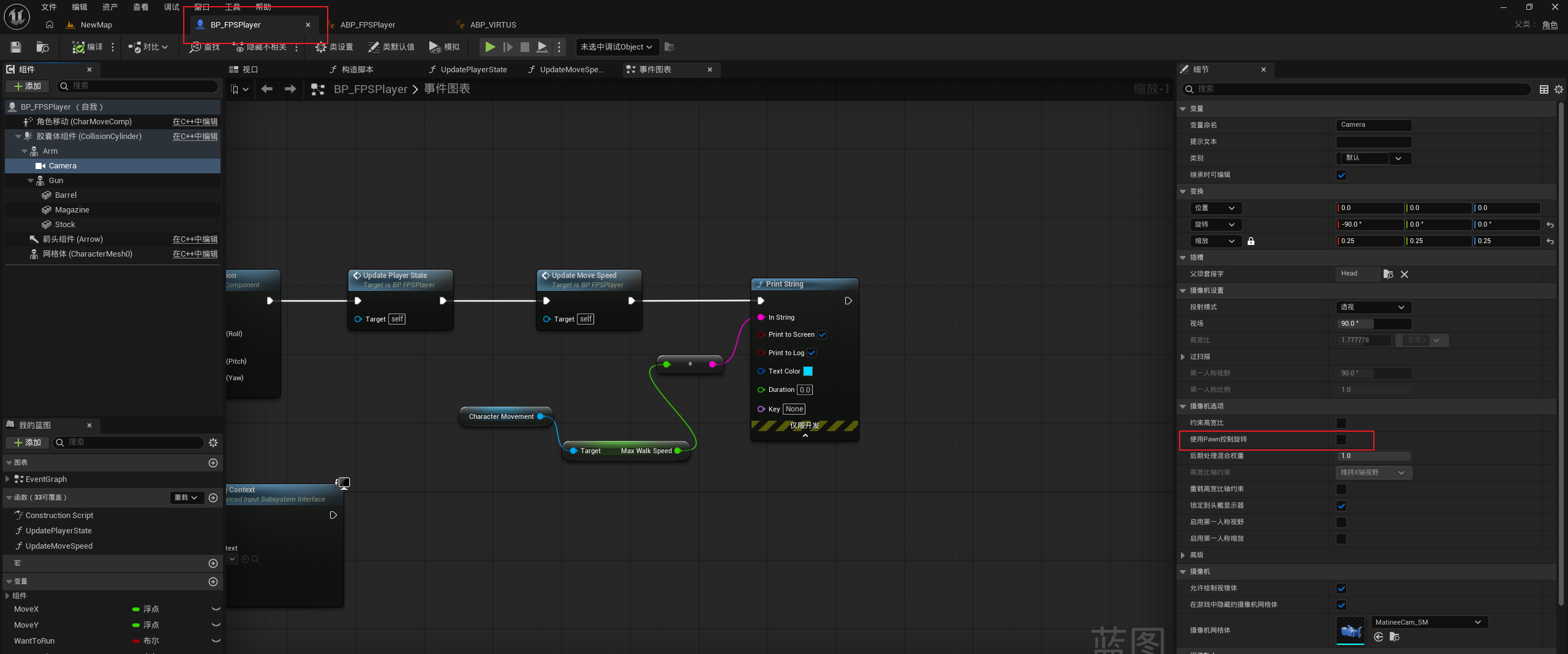Enable 使用Pawn控制旋转 checkbox
Screen dimensions: 1568x654
coord(1341,440)
